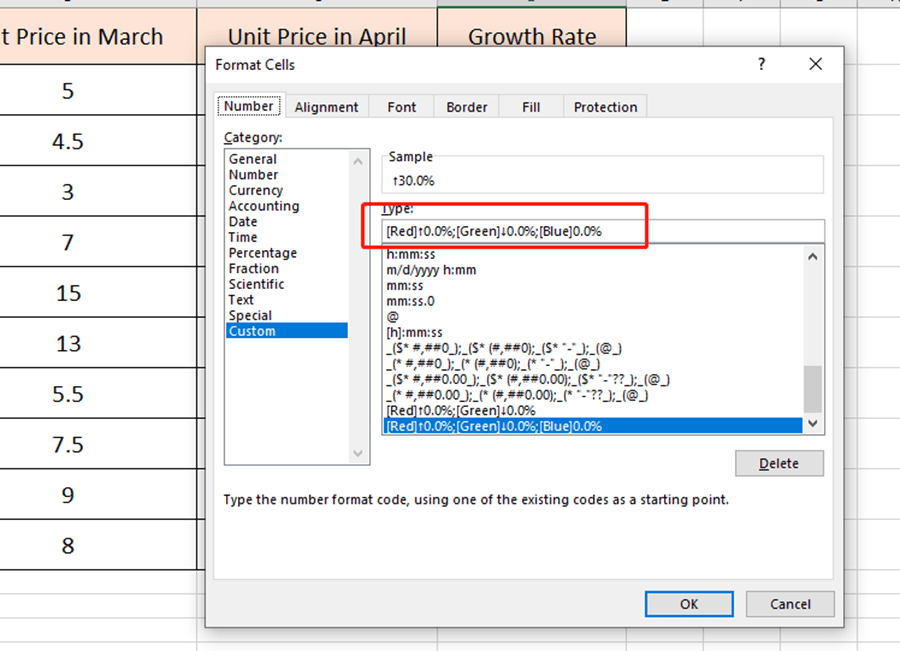Choose the Currency category

[286, 190]
